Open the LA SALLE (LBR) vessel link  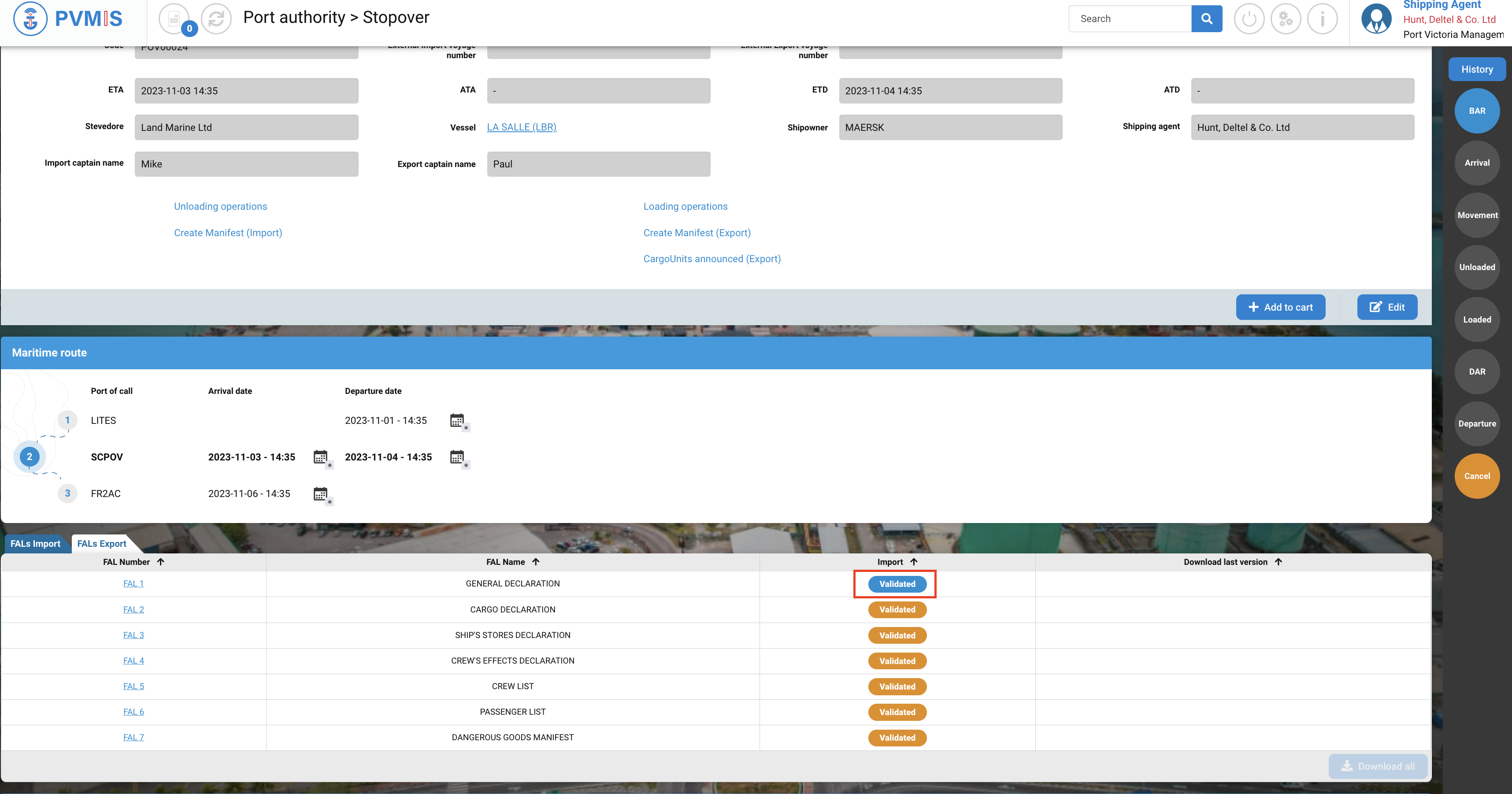point(521,127)
